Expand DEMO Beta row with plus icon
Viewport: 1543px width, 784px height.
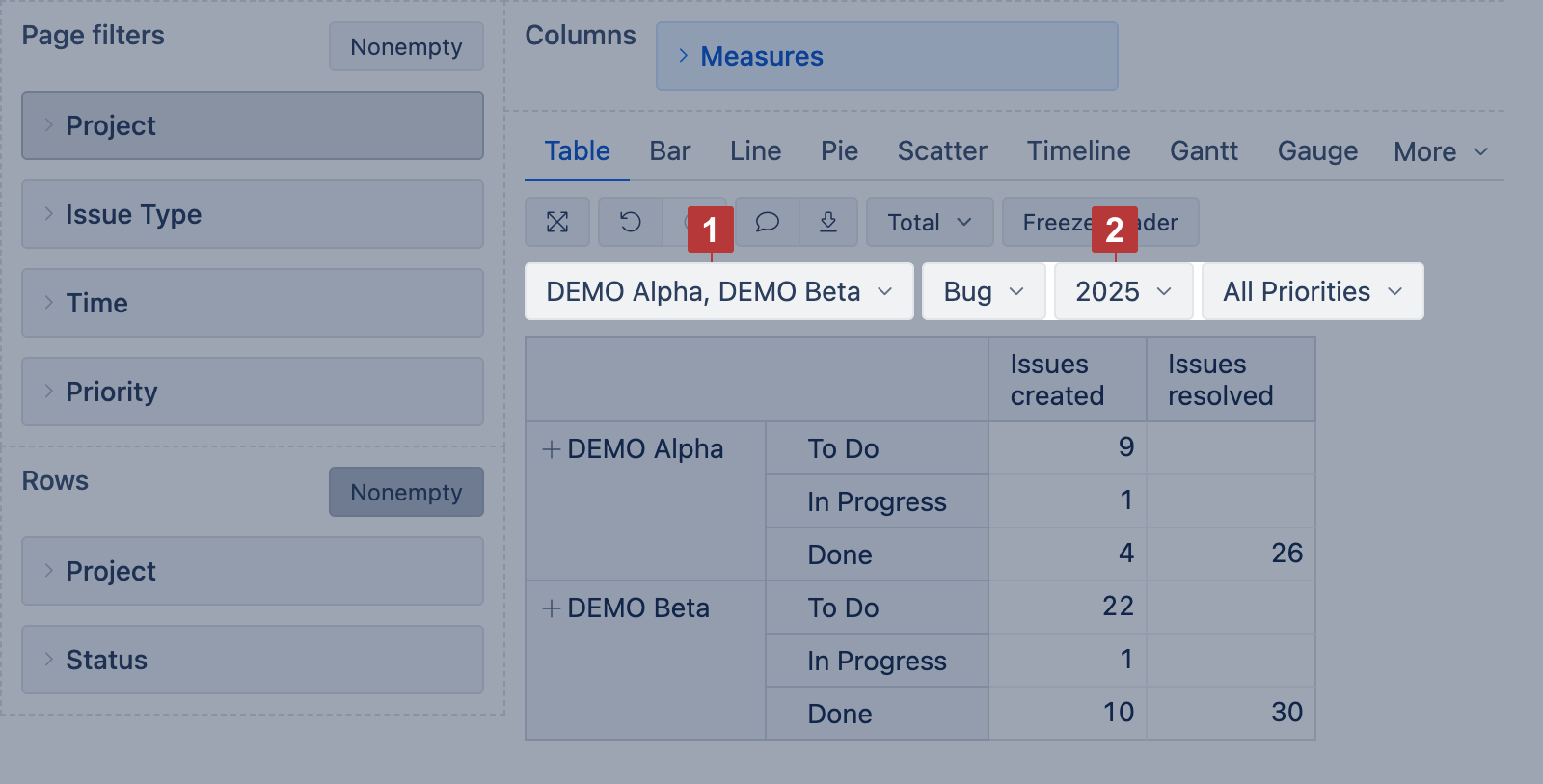click(551, 608)
